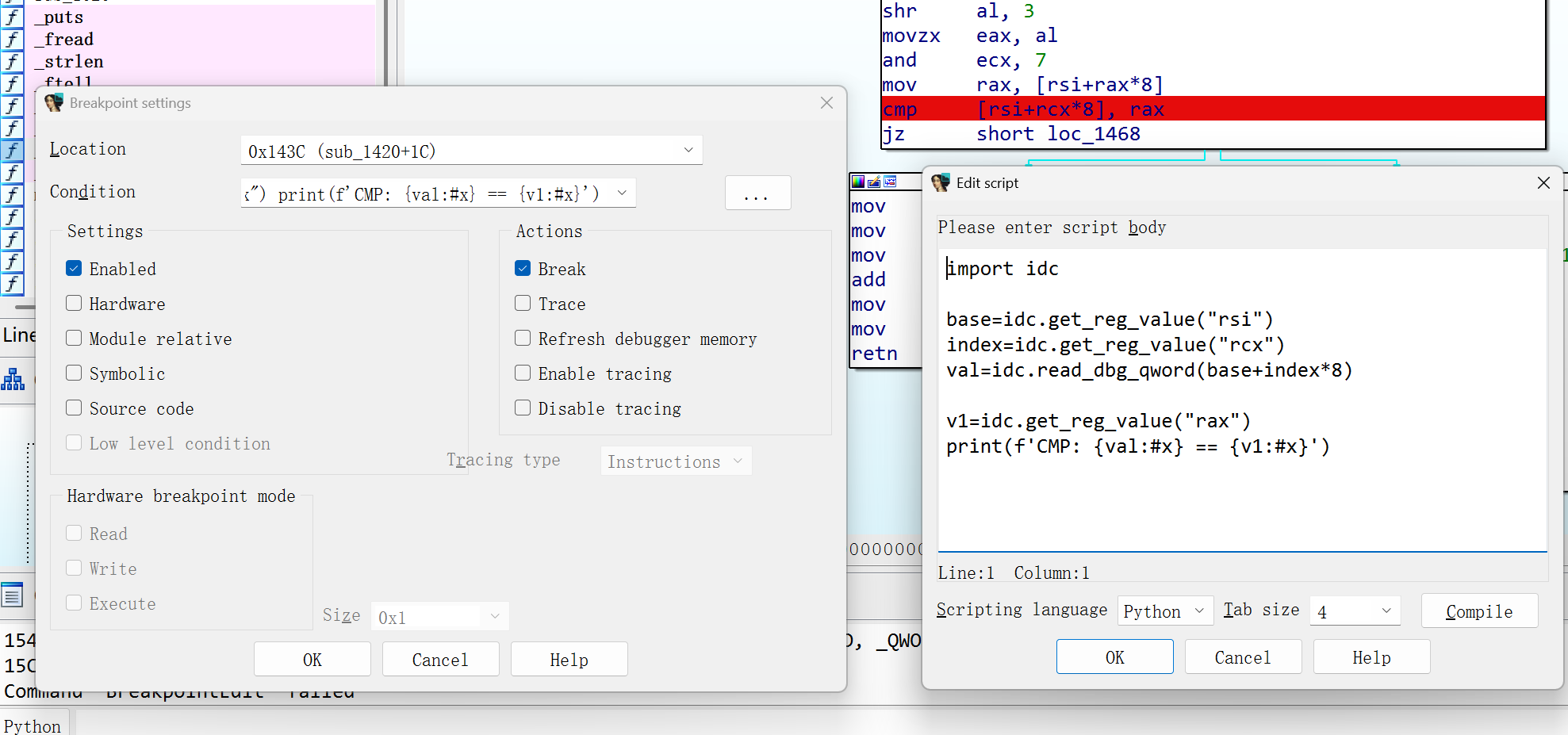The height and width of the screenshot is (735, 1568).
Task: Enable the Hardware breakpoint checkbox
Action: point(74,304)
